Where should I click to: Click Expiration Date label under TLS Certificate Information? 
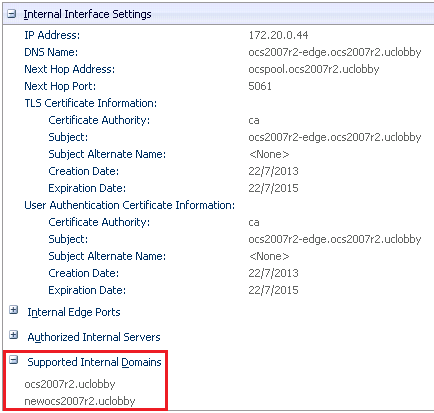pyautogui.click(x=87, y=188)
